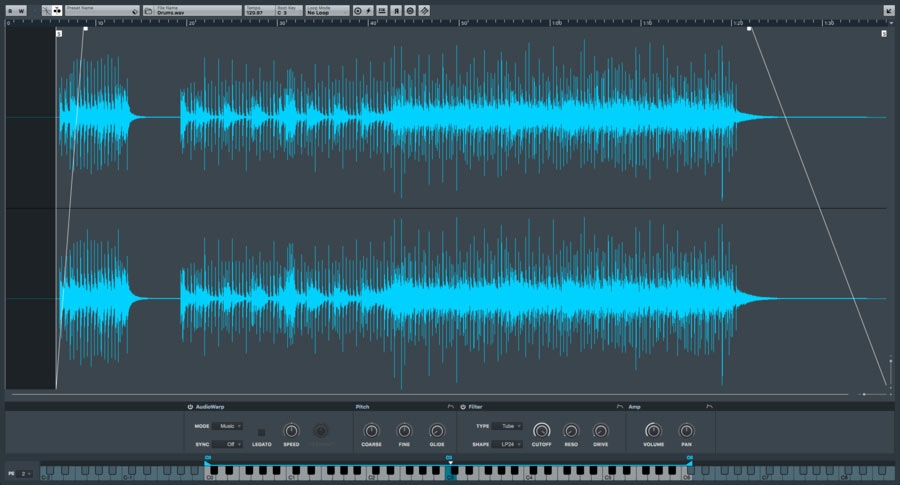Click the Glide knob
900x485 pixels.
437,430
